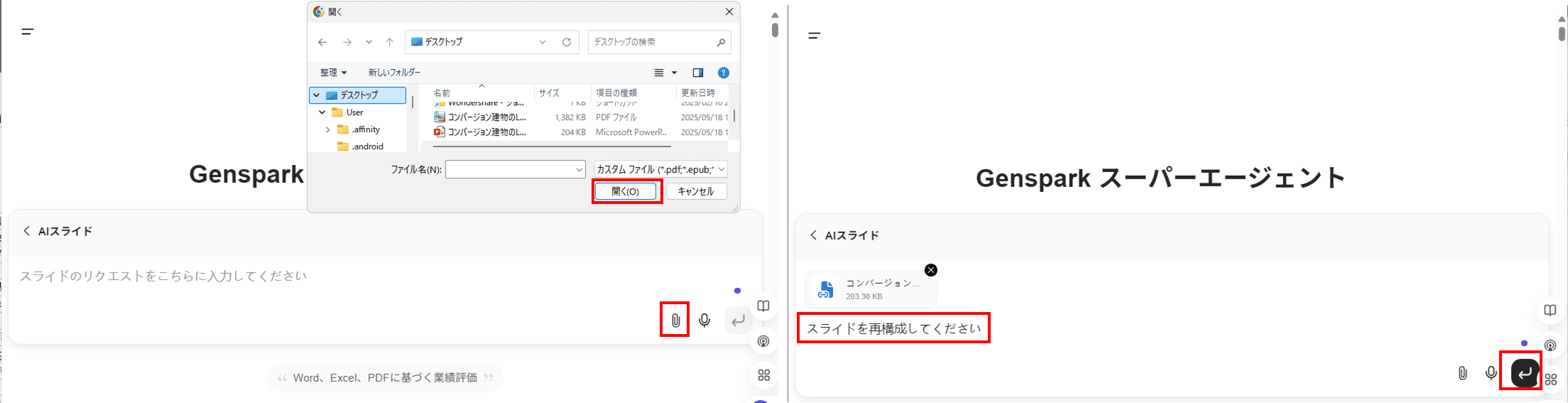Select the 1,382 KB PDF file row
Image resolution: width=1568 pixels, height=403 pixels.
pyautogui.click(x=580, y=117)
